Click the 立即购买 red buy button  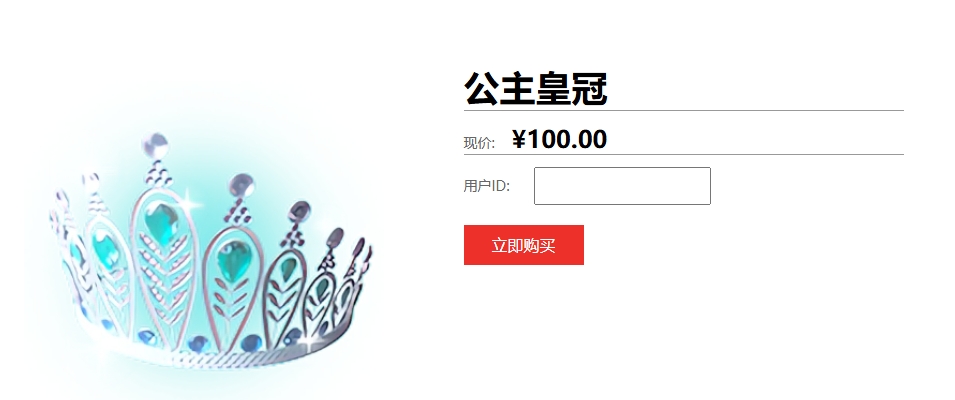click(524, 245)
